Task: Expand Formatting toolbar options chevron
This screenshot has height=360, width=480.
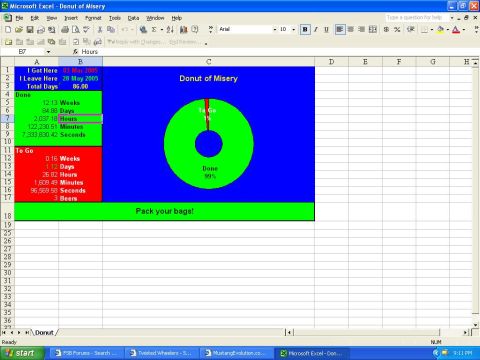Action: 476,30
